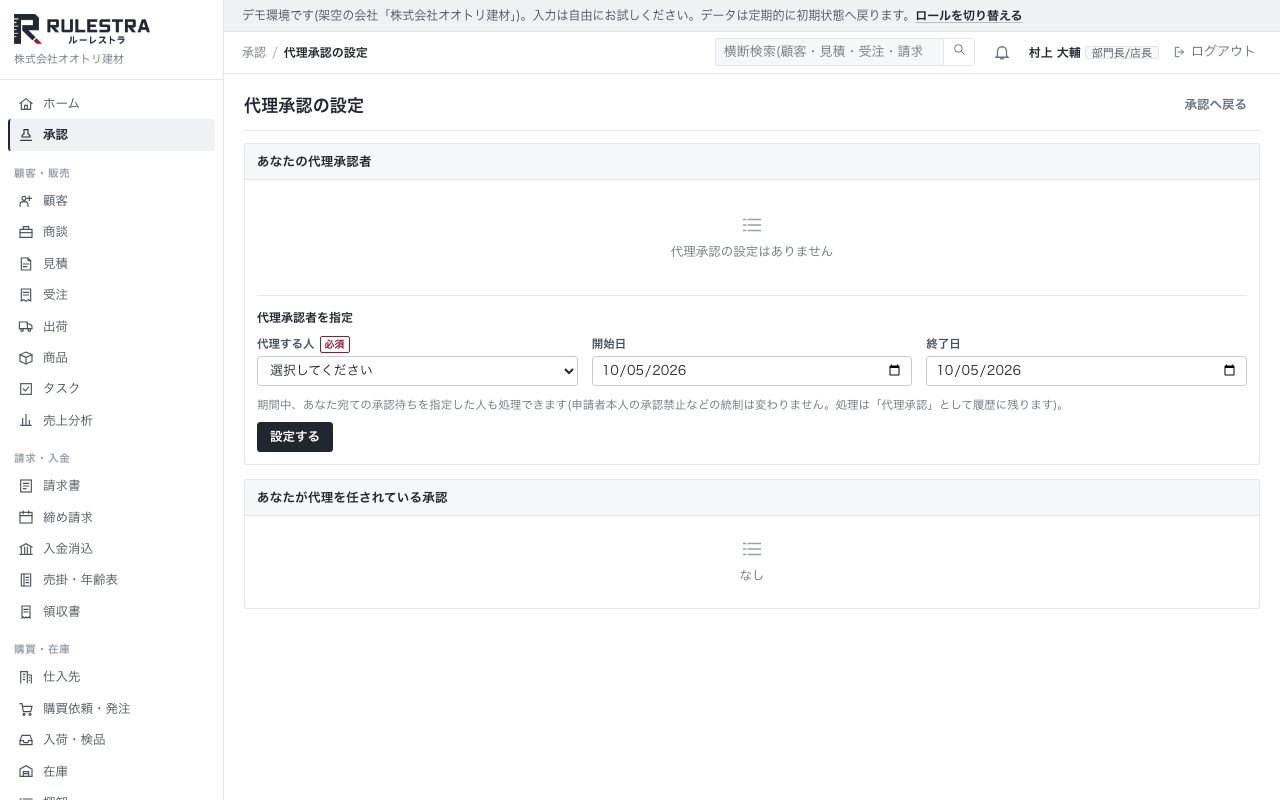Click the cart icon beside 購買依頼・発注

[26, 709]
